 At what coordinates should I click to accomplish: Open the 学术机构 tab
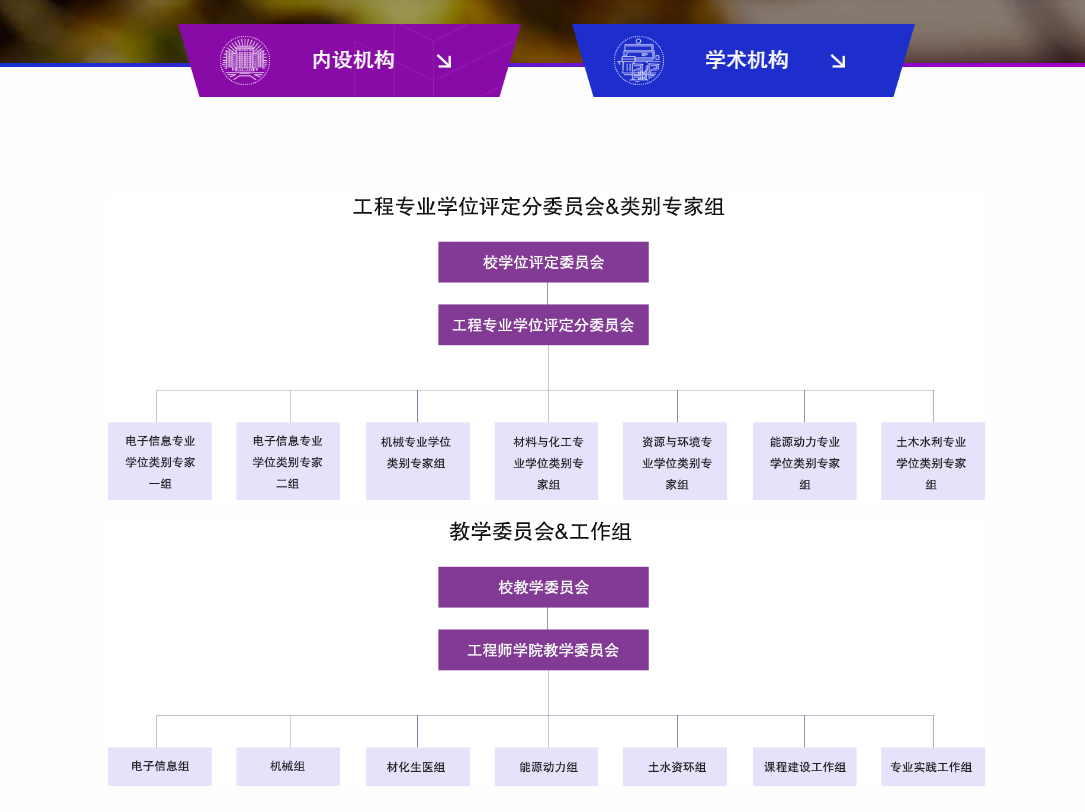pos(743,60)
